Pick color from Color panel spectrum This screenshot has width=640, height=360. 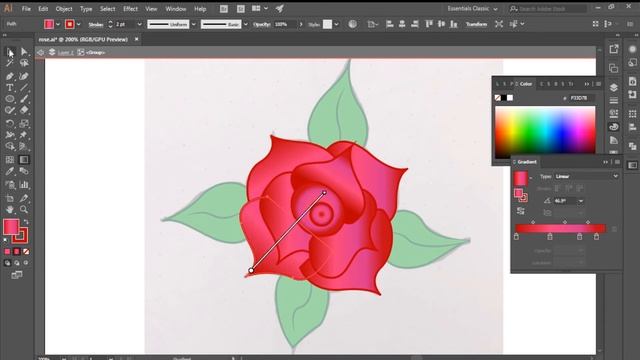pyautogui.click(x=545, y=133)
